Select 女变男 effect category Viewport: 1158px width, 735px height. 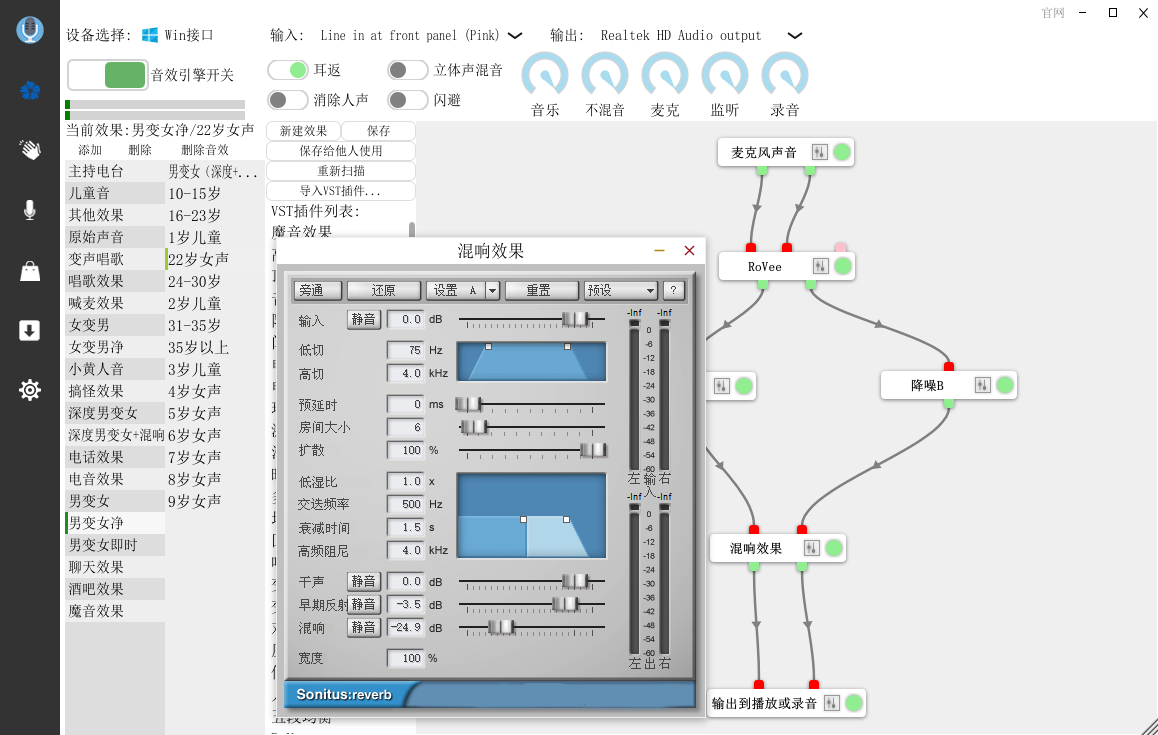tap(115, 325)
